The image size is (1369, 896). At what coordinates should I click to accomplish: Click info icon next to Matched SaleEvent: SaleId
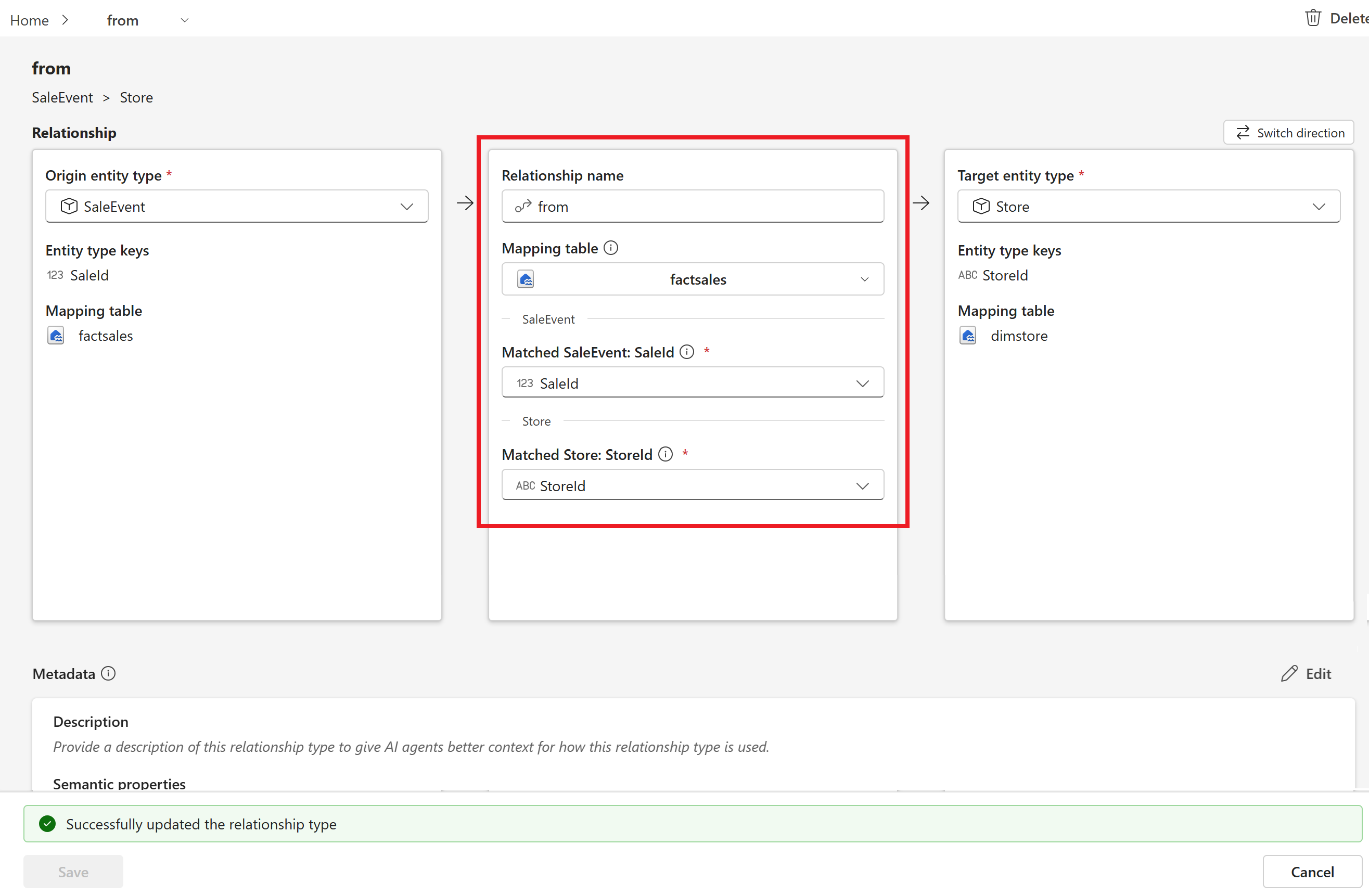[687, 352]
